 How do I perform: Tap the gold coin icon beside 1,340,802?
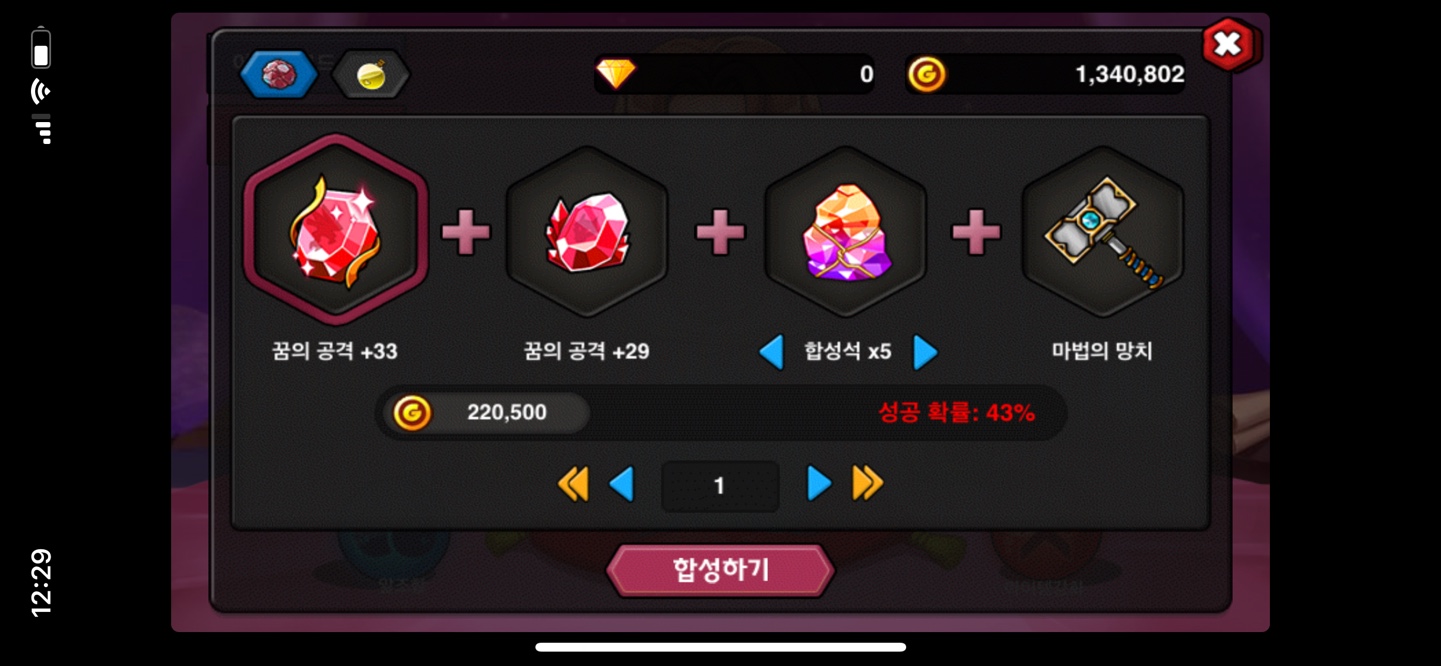[x=927, y=74]
